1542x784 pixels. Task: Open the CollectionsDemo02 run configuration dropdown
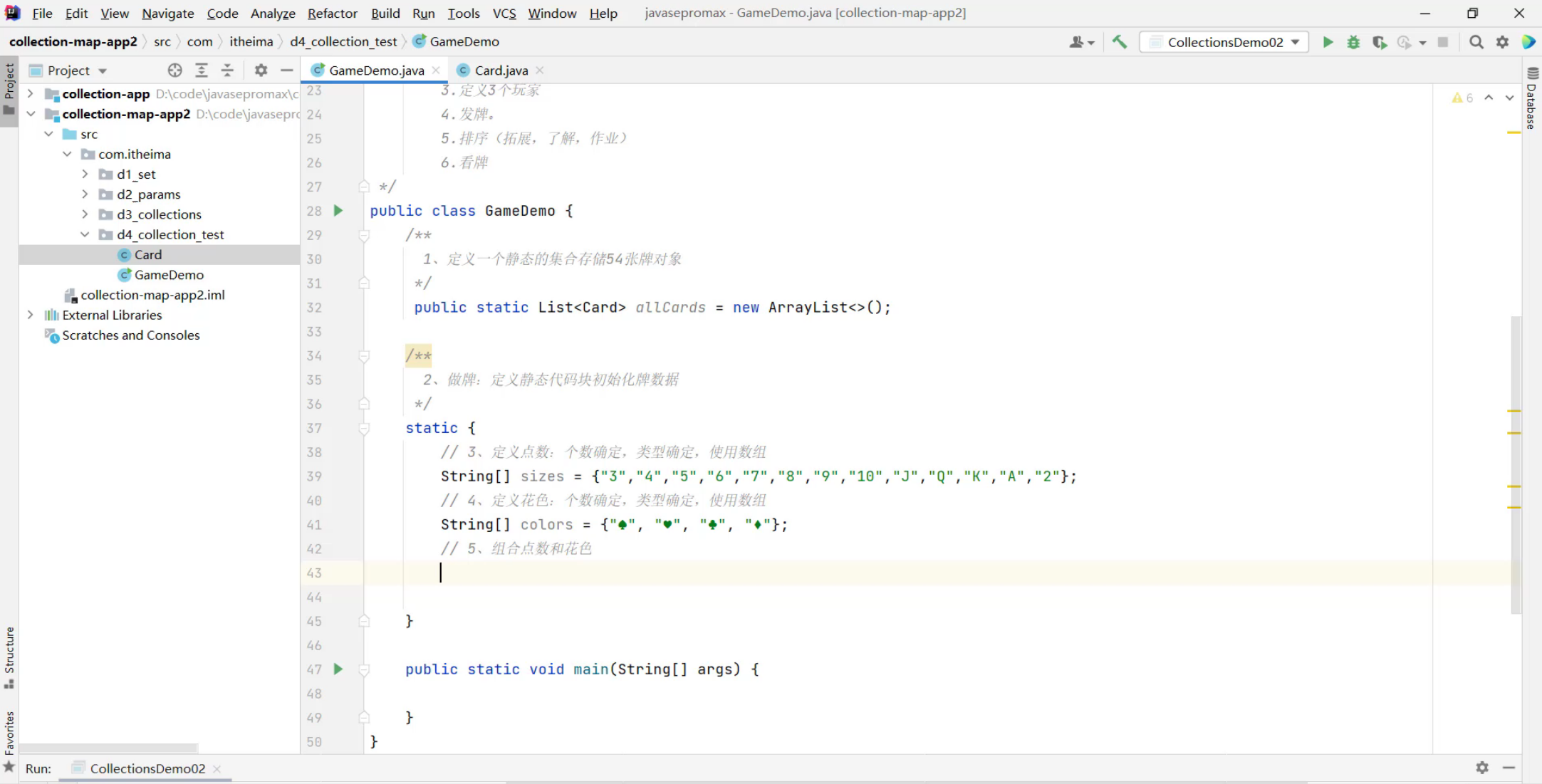click(1225, 42)
